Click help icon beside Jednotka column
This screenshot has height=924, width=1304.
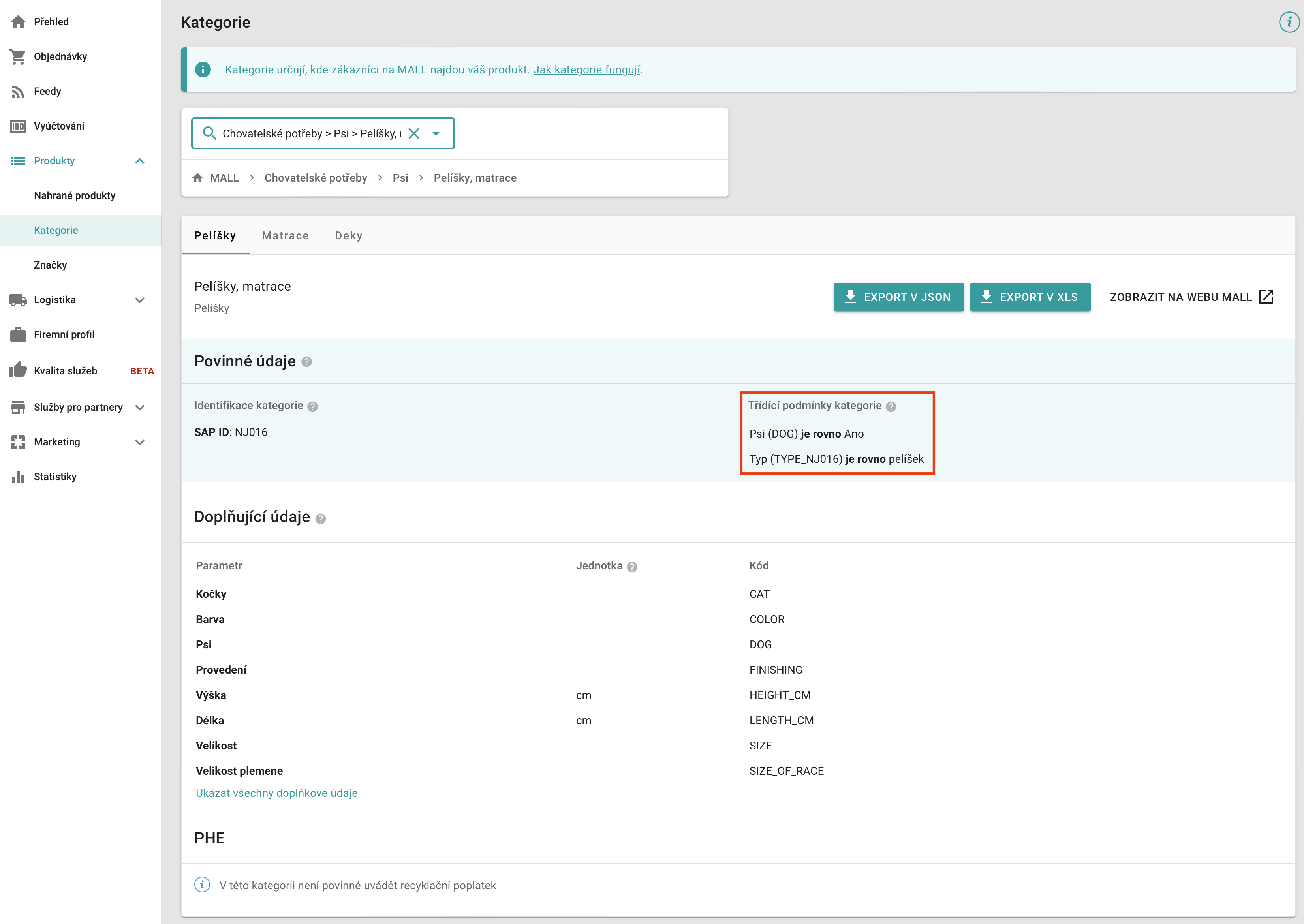pyautogui.click(x=632, y=567)
